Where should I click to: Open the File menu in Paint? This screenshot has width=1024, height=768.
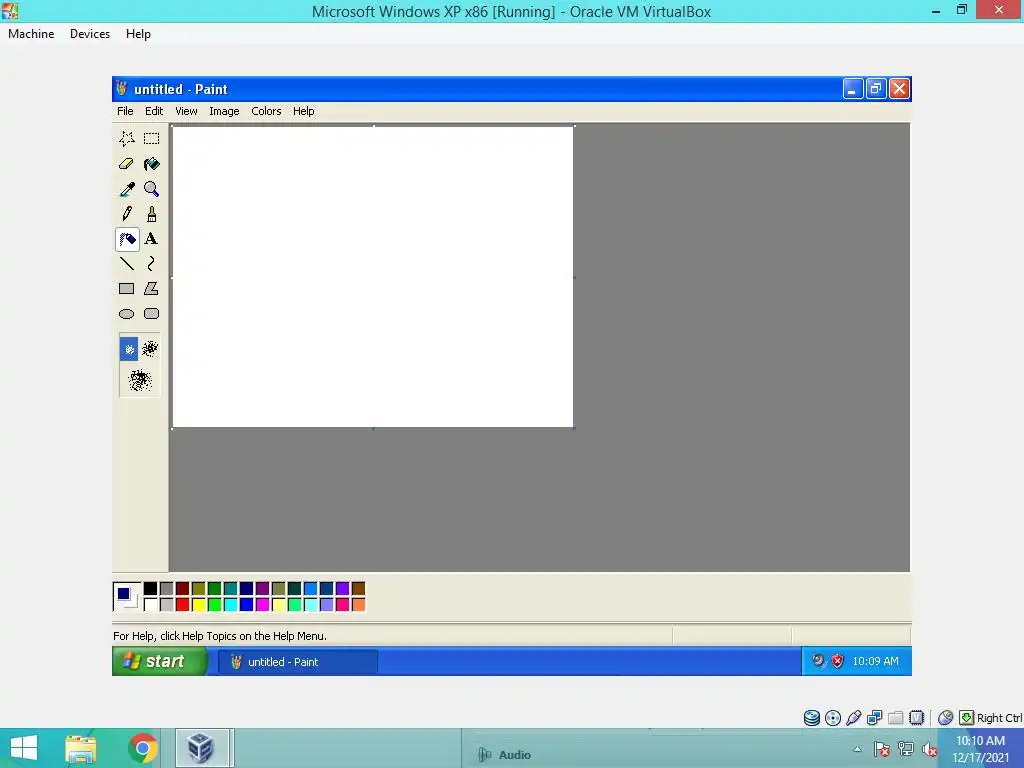tap(125, 111)
